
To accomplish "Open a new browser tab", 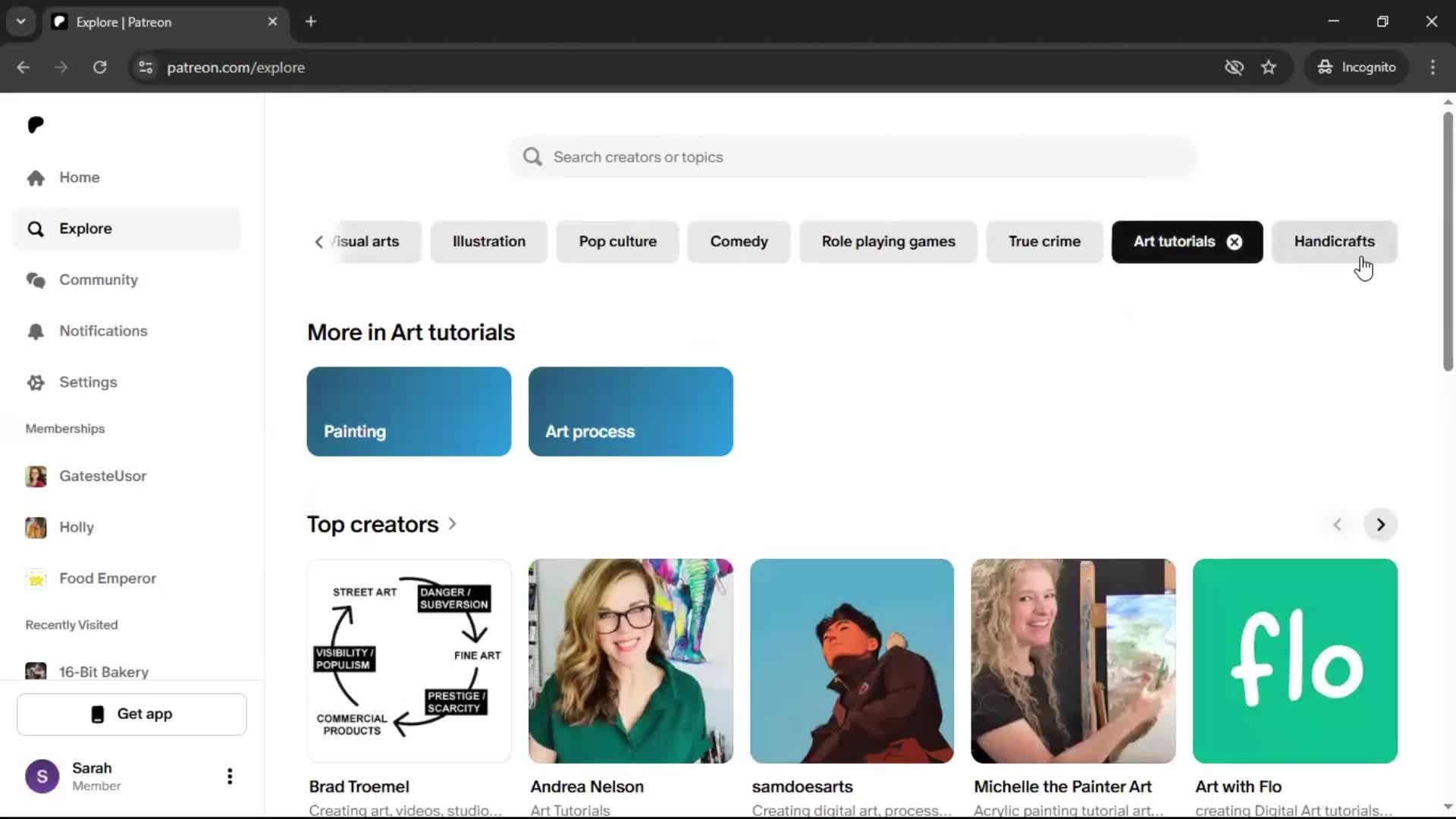I will [311, 21].
